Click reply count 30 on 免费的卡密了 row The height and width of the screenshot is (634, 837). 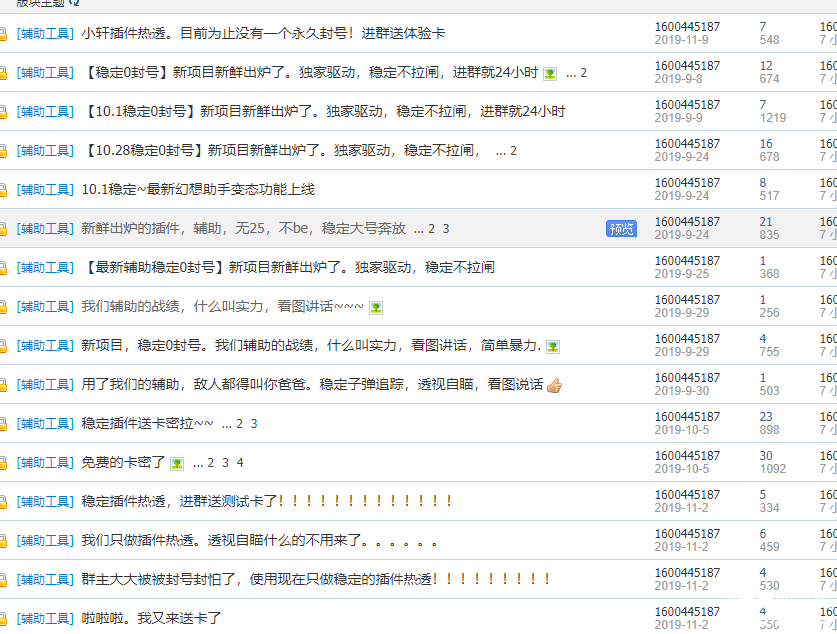coord(766,456)
